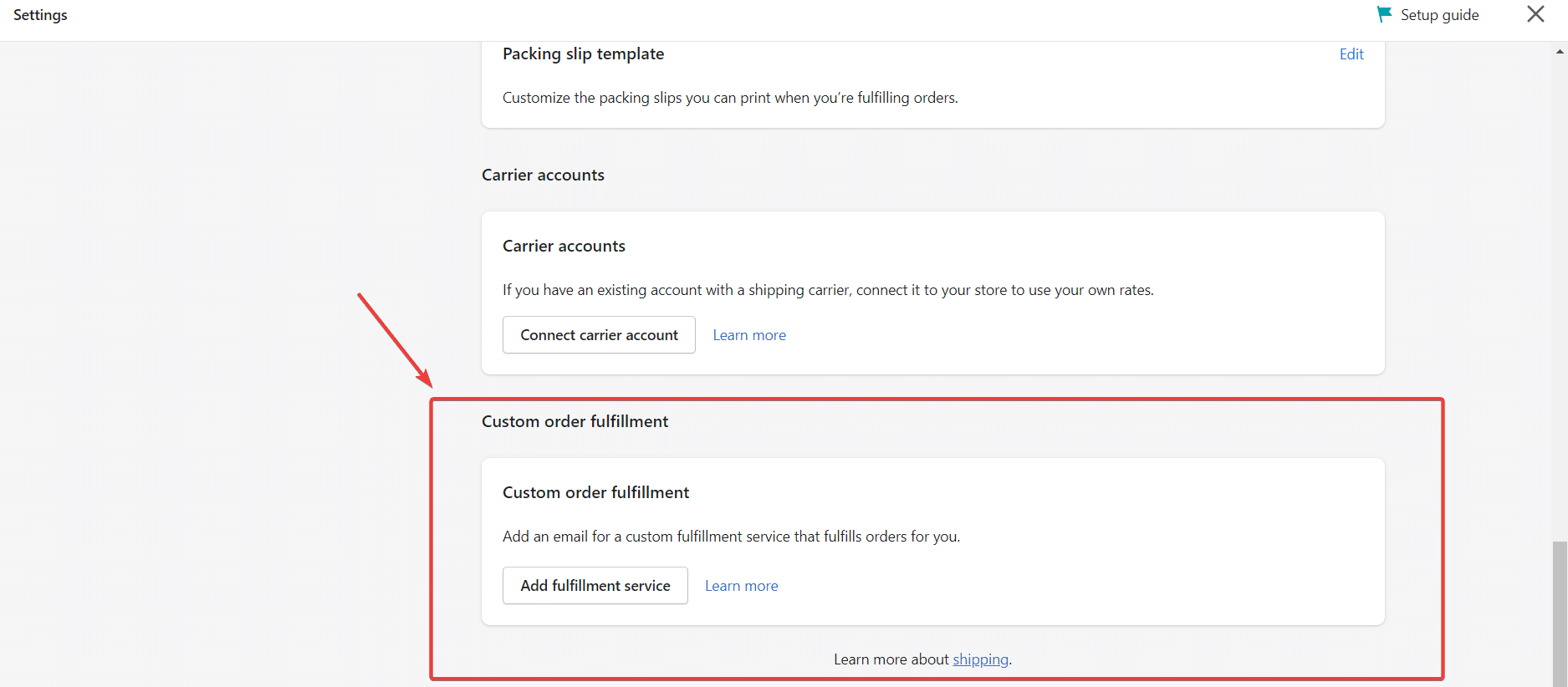1568x687 pixels.
Task: Edit the Packing slip template
Action: [x=1351, y=54]
